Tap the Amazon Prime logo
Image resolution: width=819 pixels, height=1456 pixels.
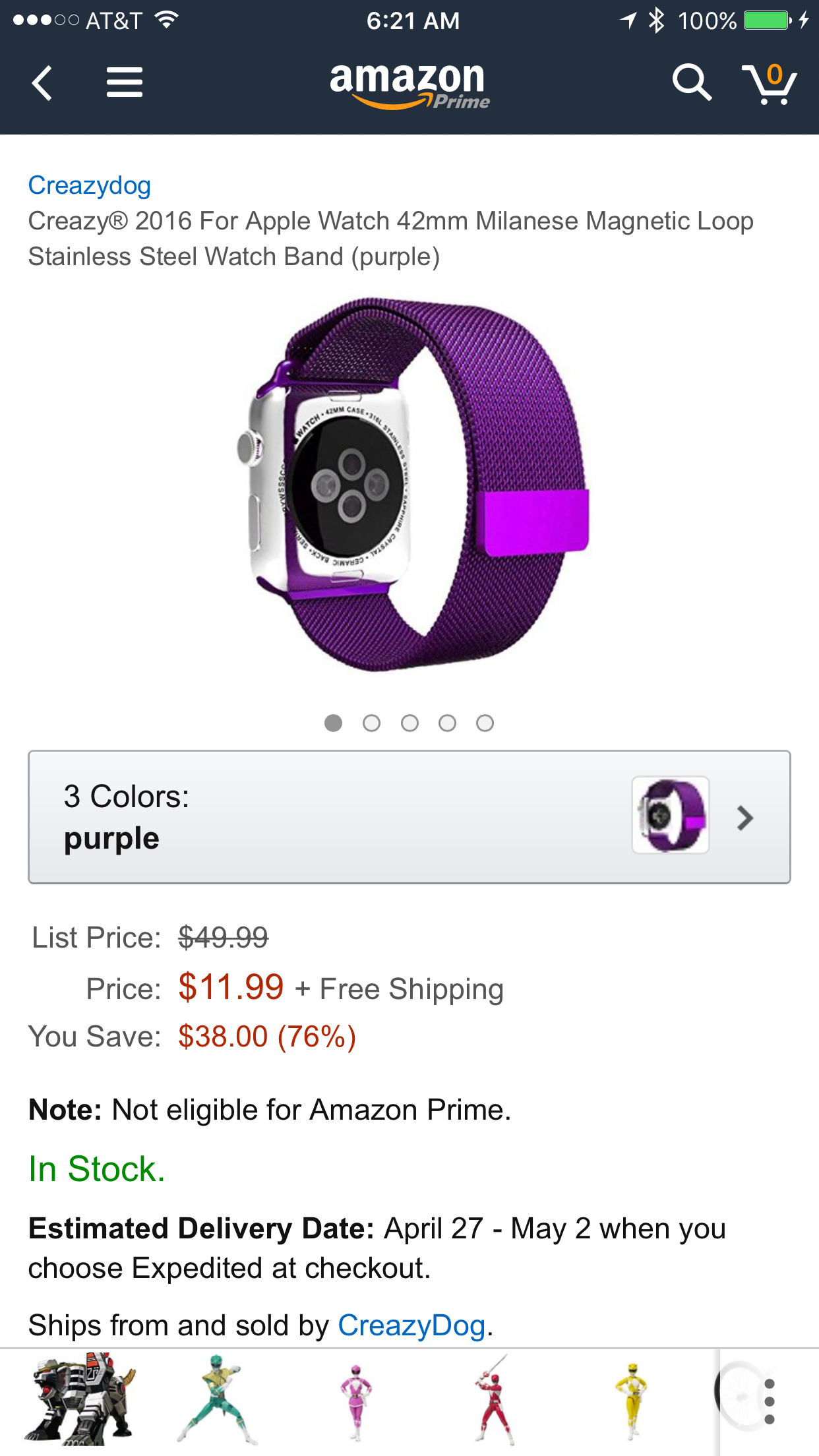coord(409,86)
